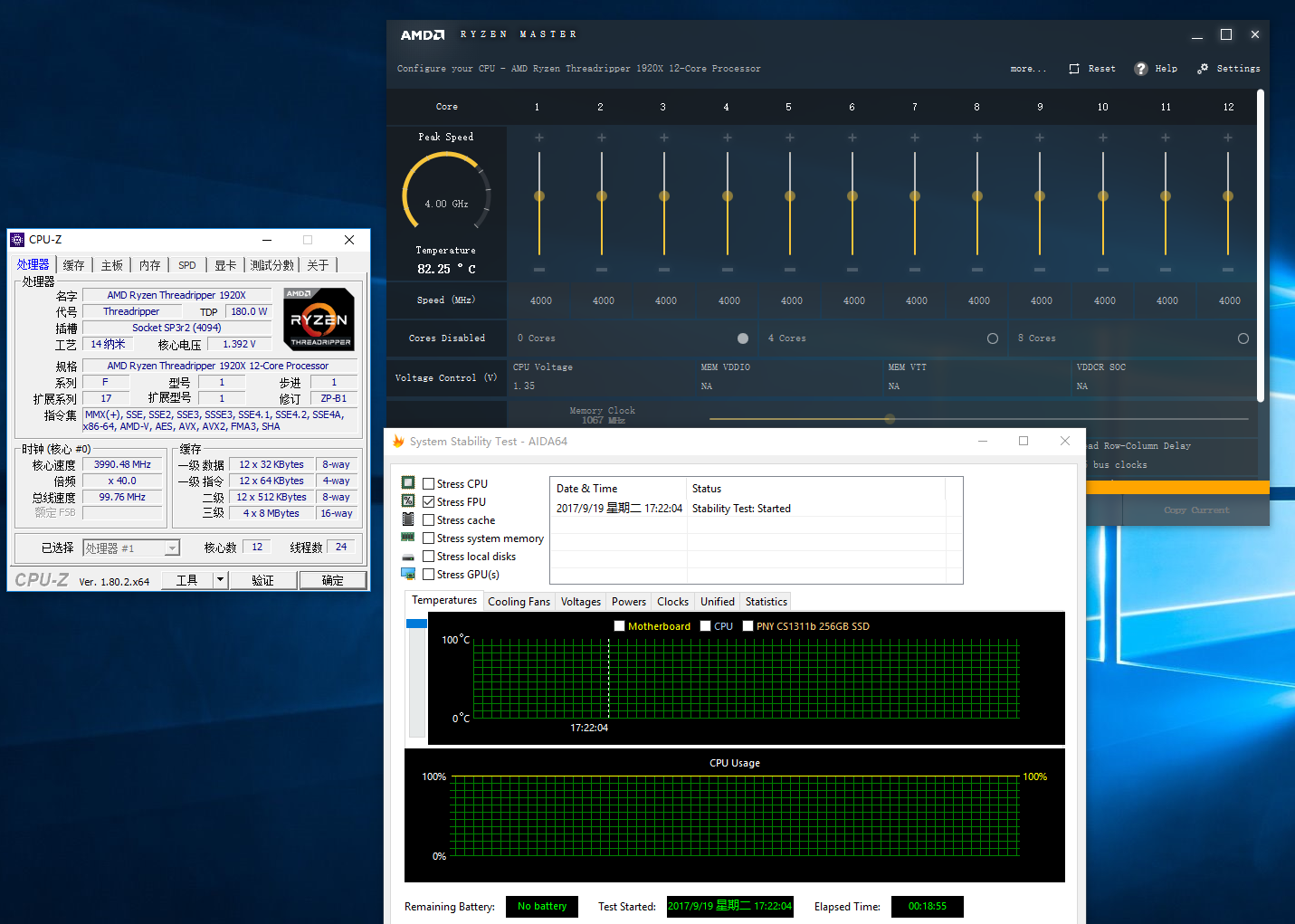
Task: Open Ryzen Master Settings gear
Action: (1203, 69)
